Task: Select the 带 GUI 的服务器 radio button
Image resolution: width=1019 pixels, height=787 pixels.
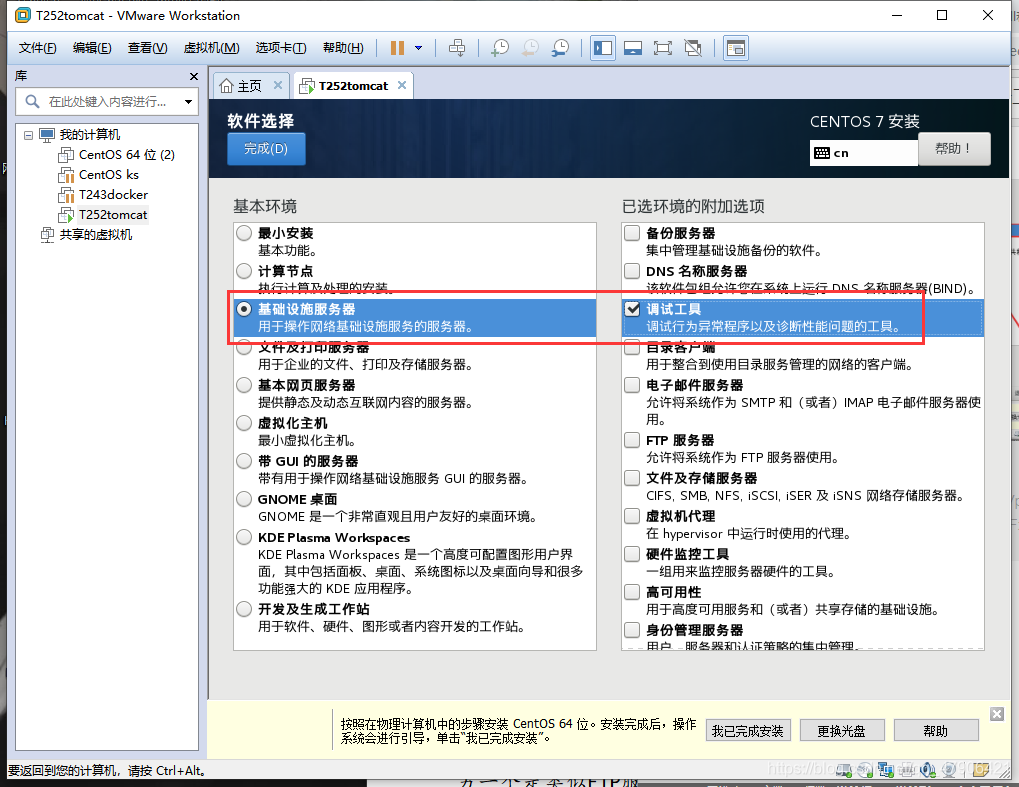Action: [244, 461]
